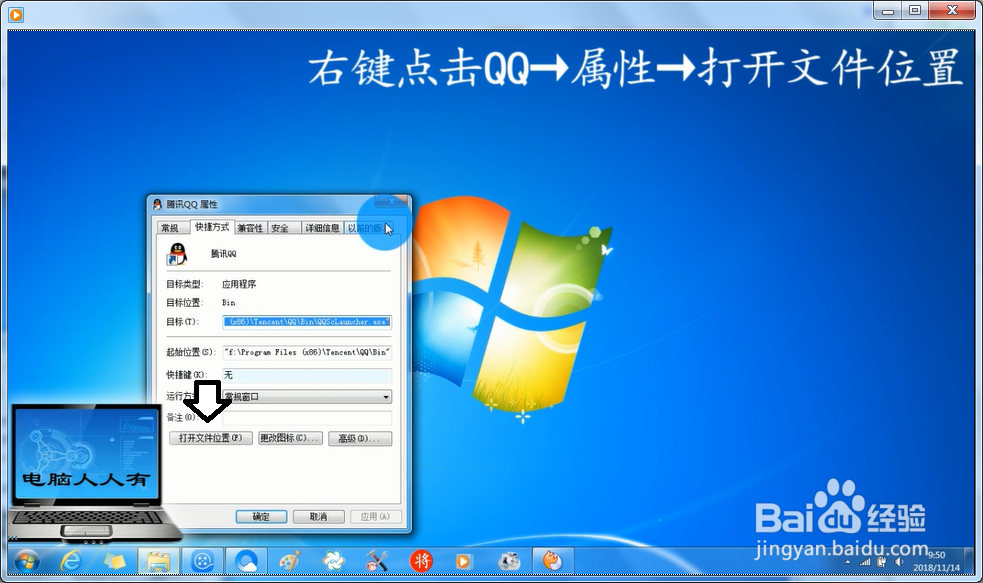The height and width of the screenshot is (583, 983).
Task: Click the 应用(A) button
Action: [376, 517]
